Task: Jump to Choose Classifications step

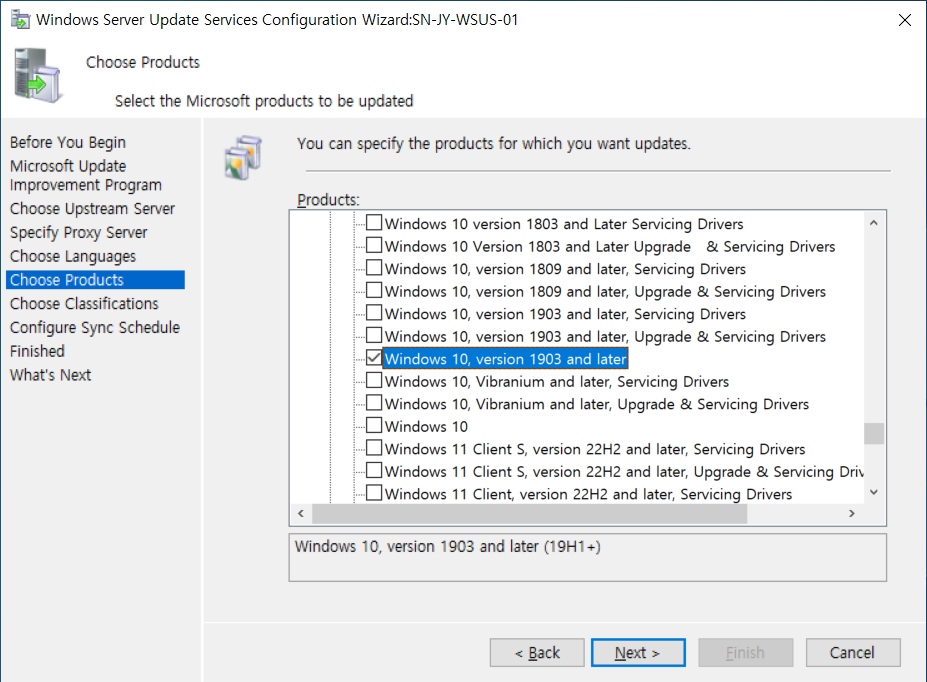Action: tap(84, 303)
